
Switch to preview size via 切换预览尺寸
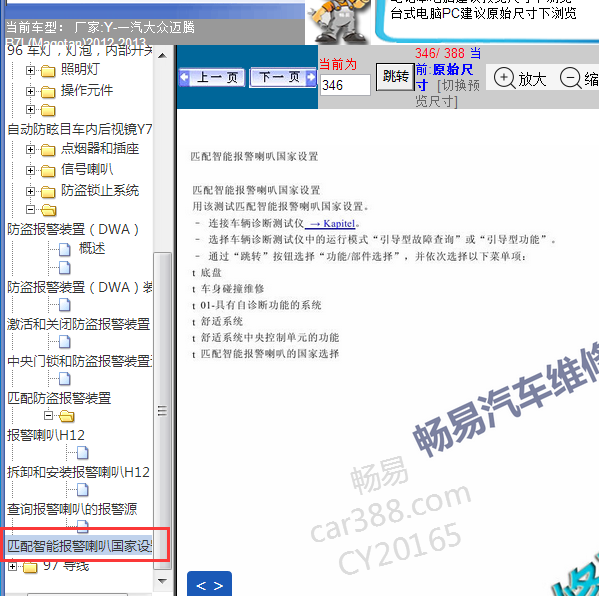click(x=448, y=93)
